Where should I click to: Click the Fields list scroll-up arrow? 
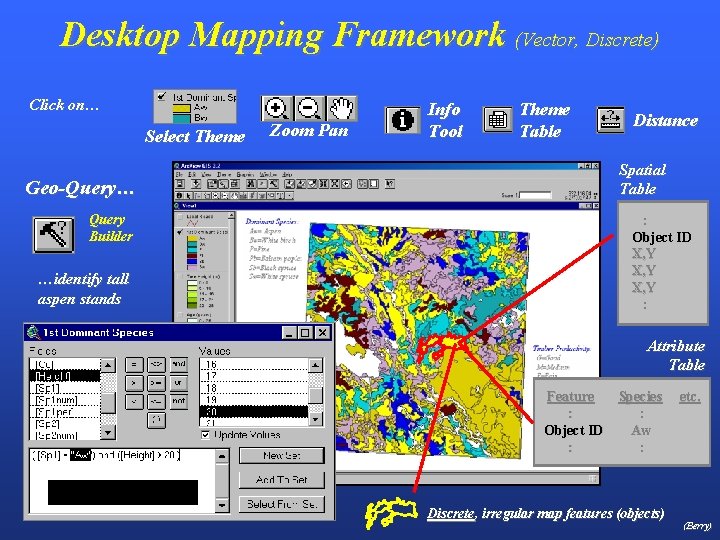coord(108,366)
